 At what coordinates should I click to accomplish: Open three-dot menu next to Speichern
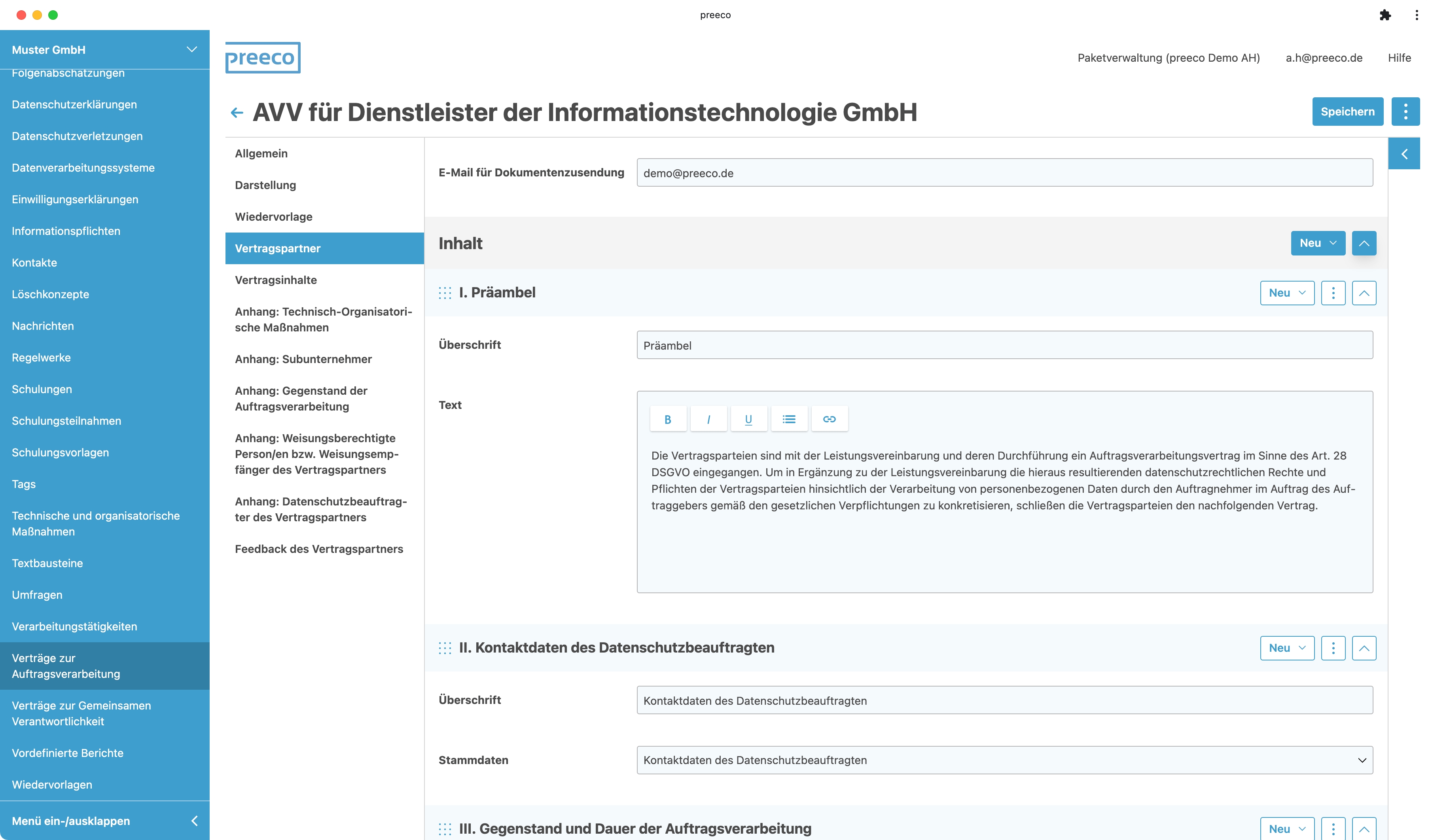tap(1405, 111)
